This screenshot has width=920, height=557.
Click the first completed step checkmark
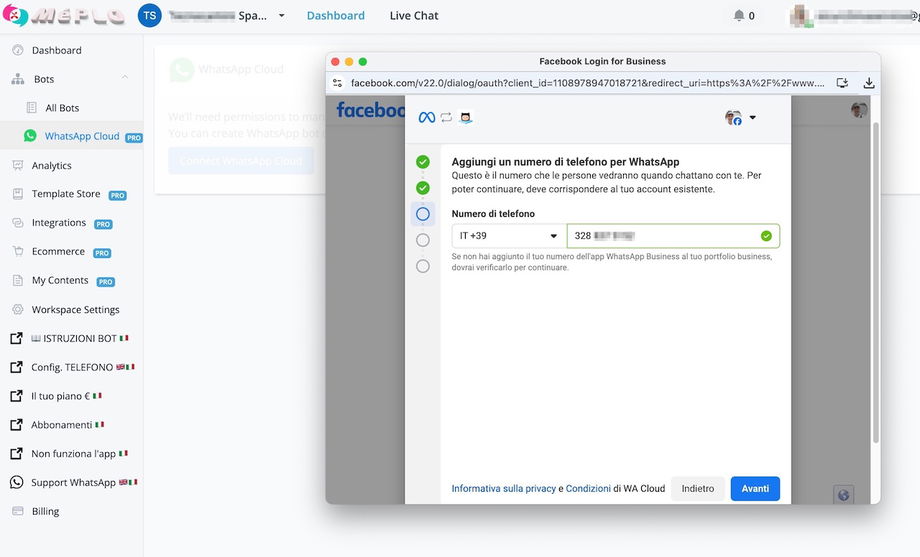(x=422, y=162)
